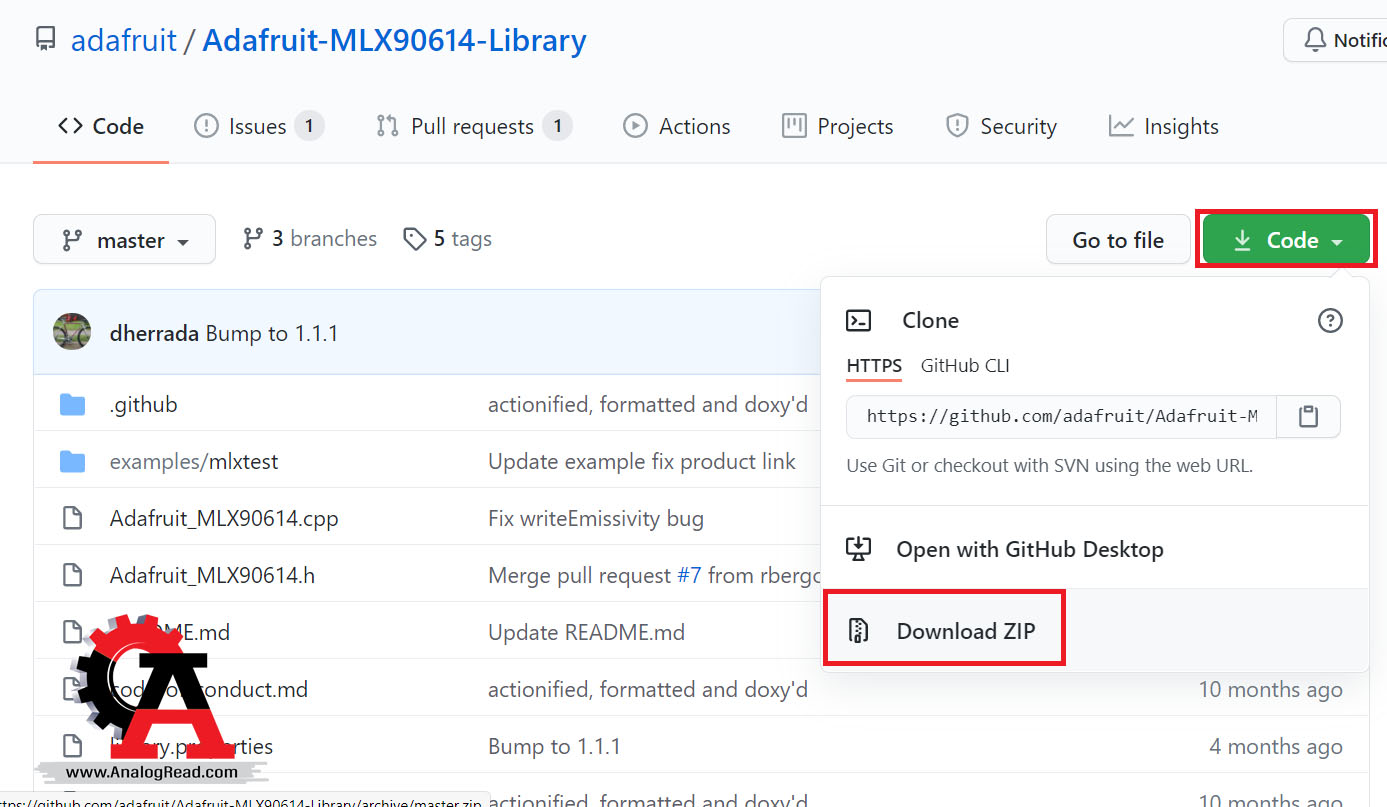Go to the Actions tab
1387x807 pixels.
pyautogui.click(x=677, y=127)
